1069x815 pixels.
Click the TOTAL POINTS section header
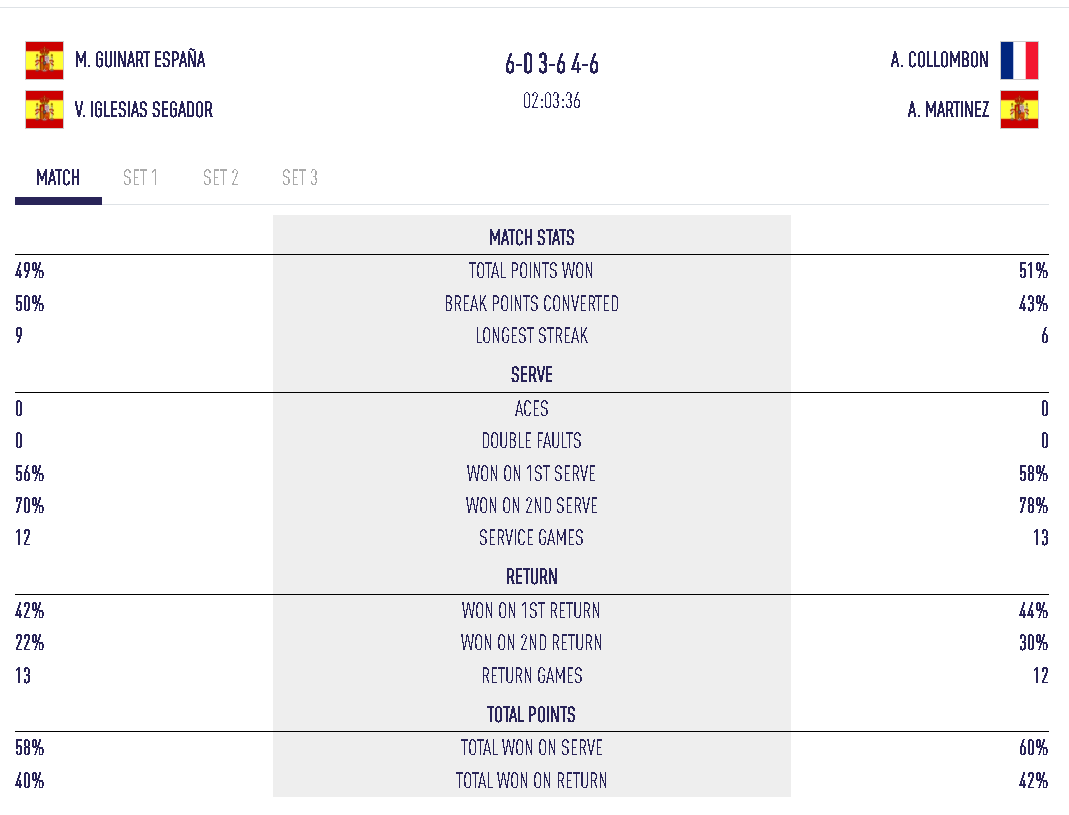point(532,715)
